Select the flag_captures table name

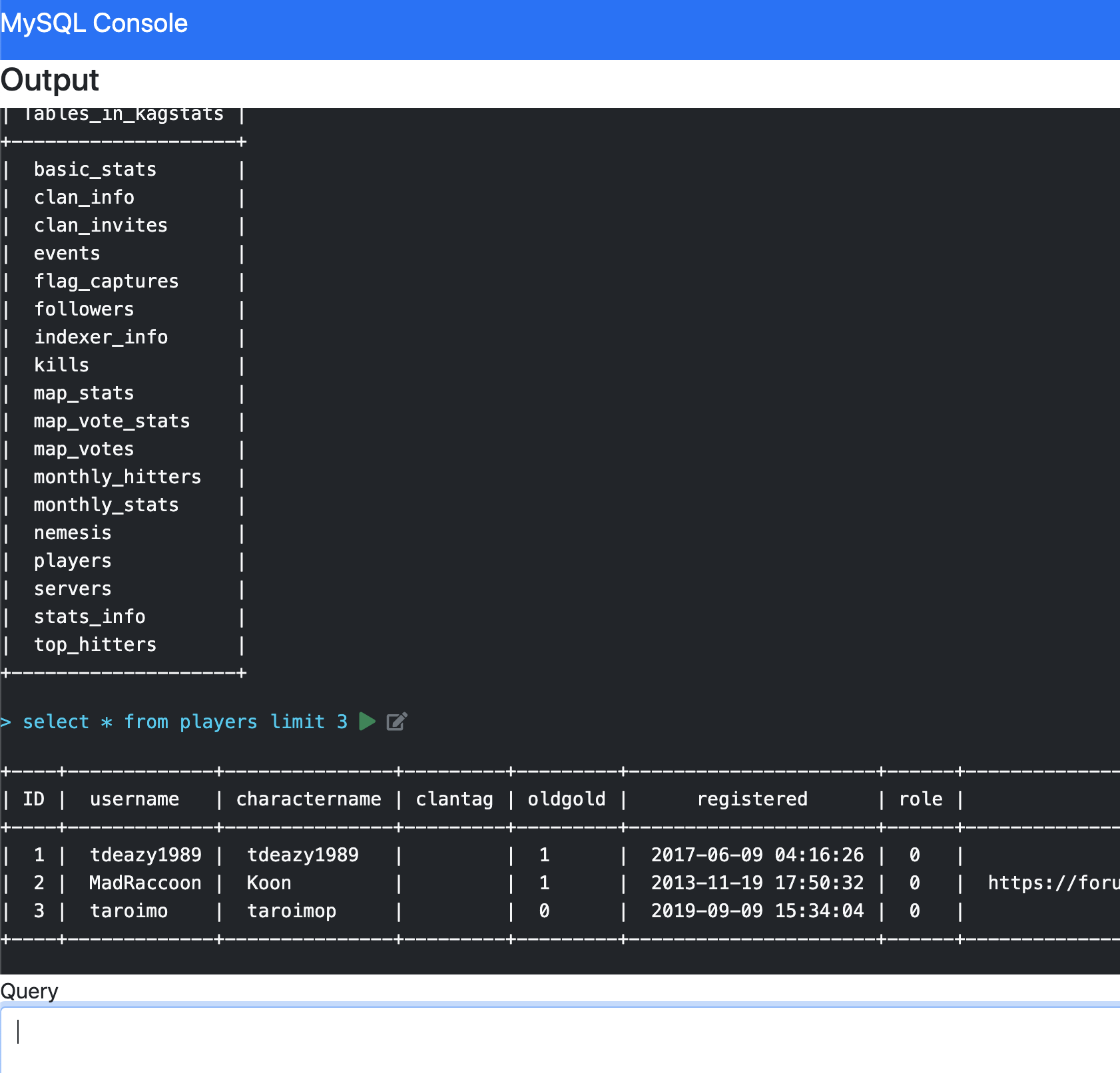click(107, 282)
